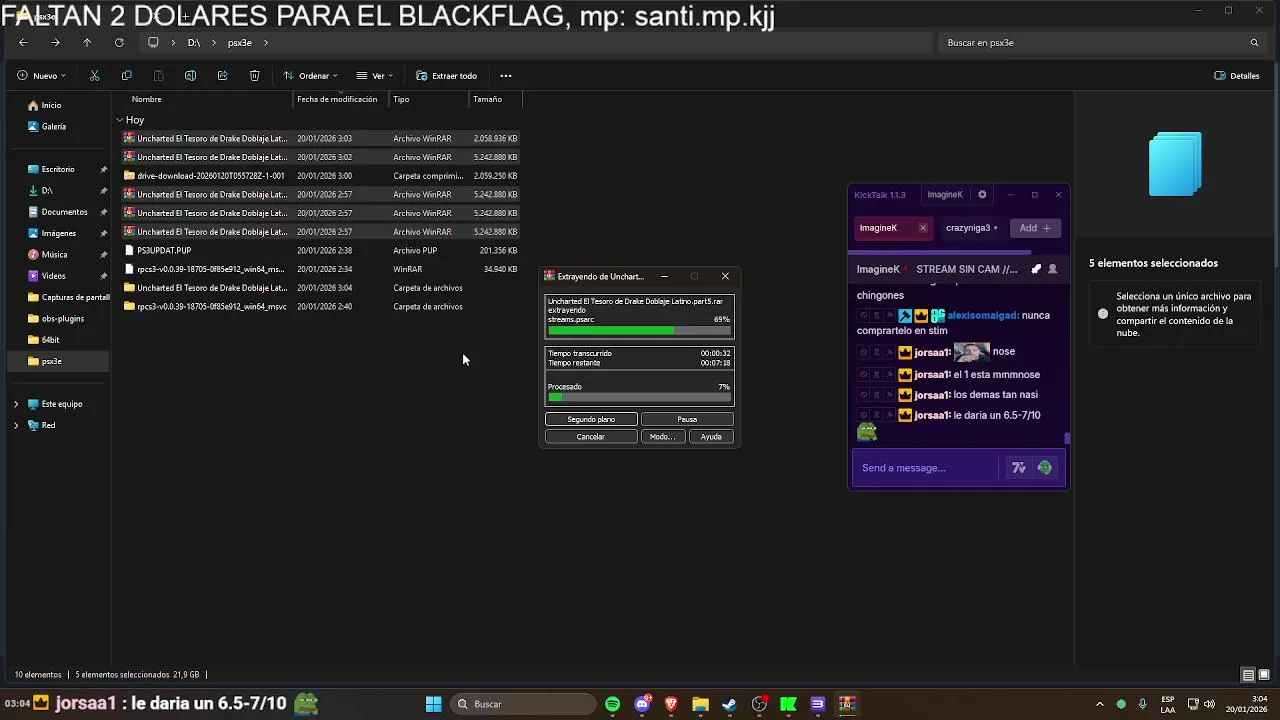Open OBS Studio from the taskbar
The image size is (1280, 720).
(759, 704)
